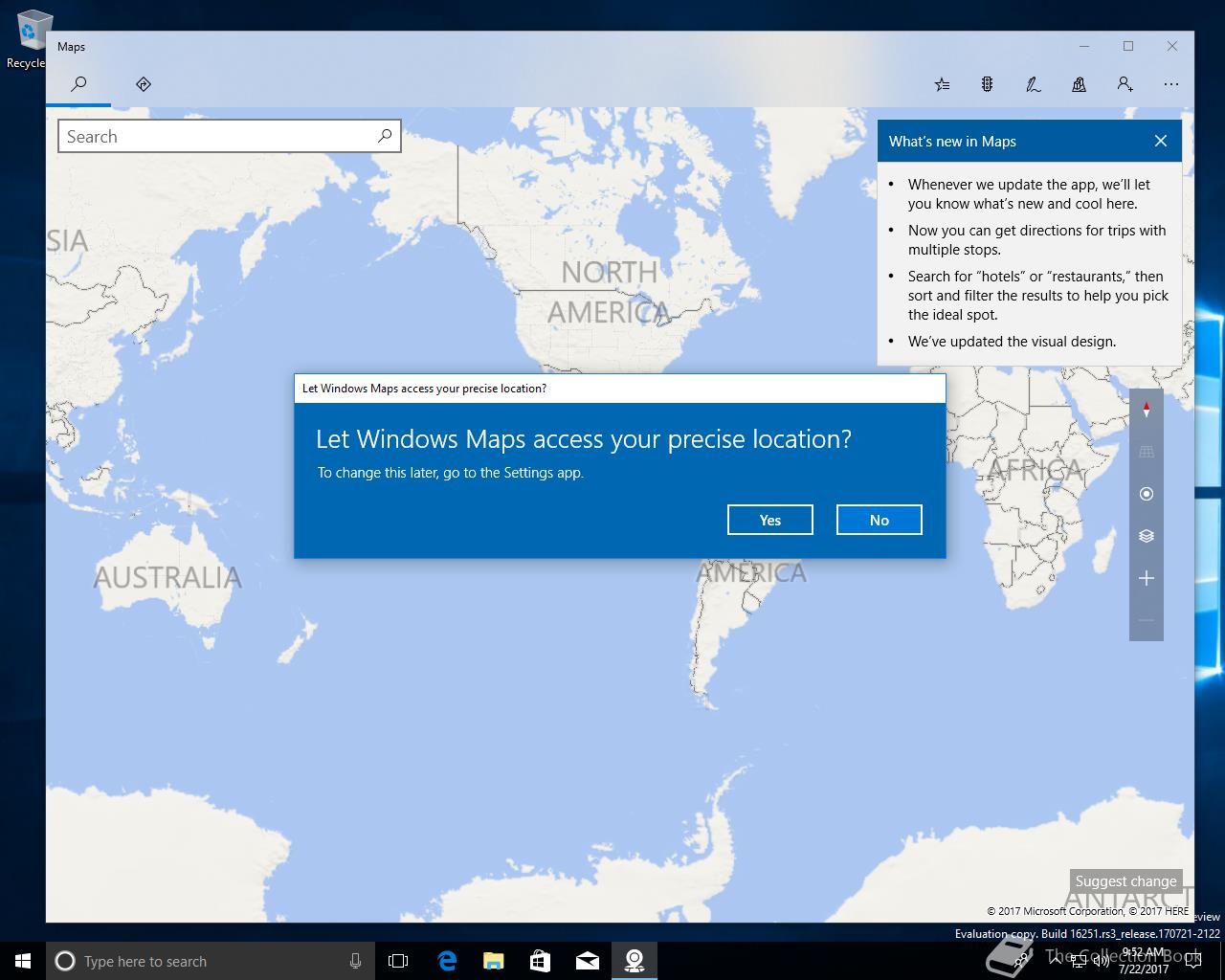Select the Maps app taskbar icon

(634, 961)
